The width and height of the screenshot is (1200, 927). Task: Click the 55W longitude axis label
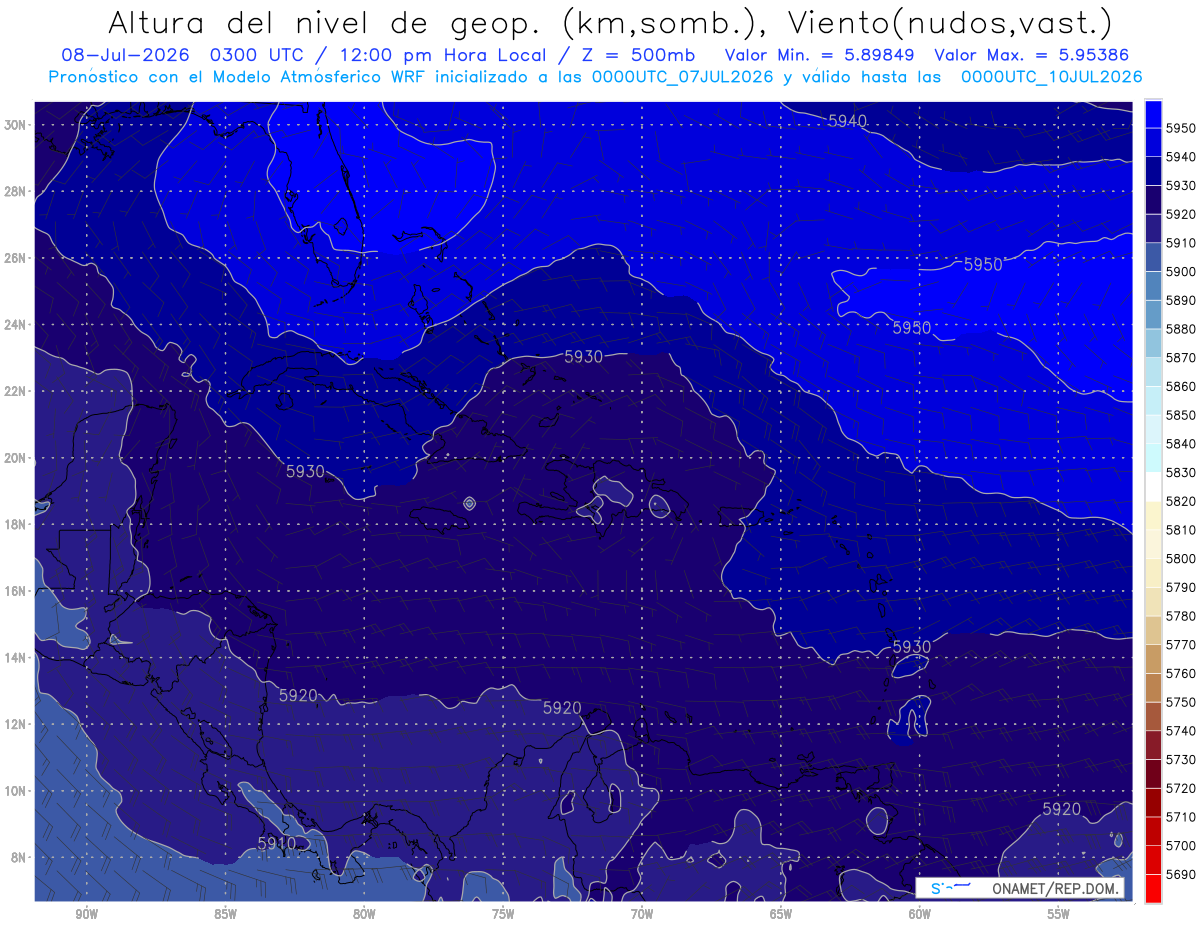(1059, 914)
